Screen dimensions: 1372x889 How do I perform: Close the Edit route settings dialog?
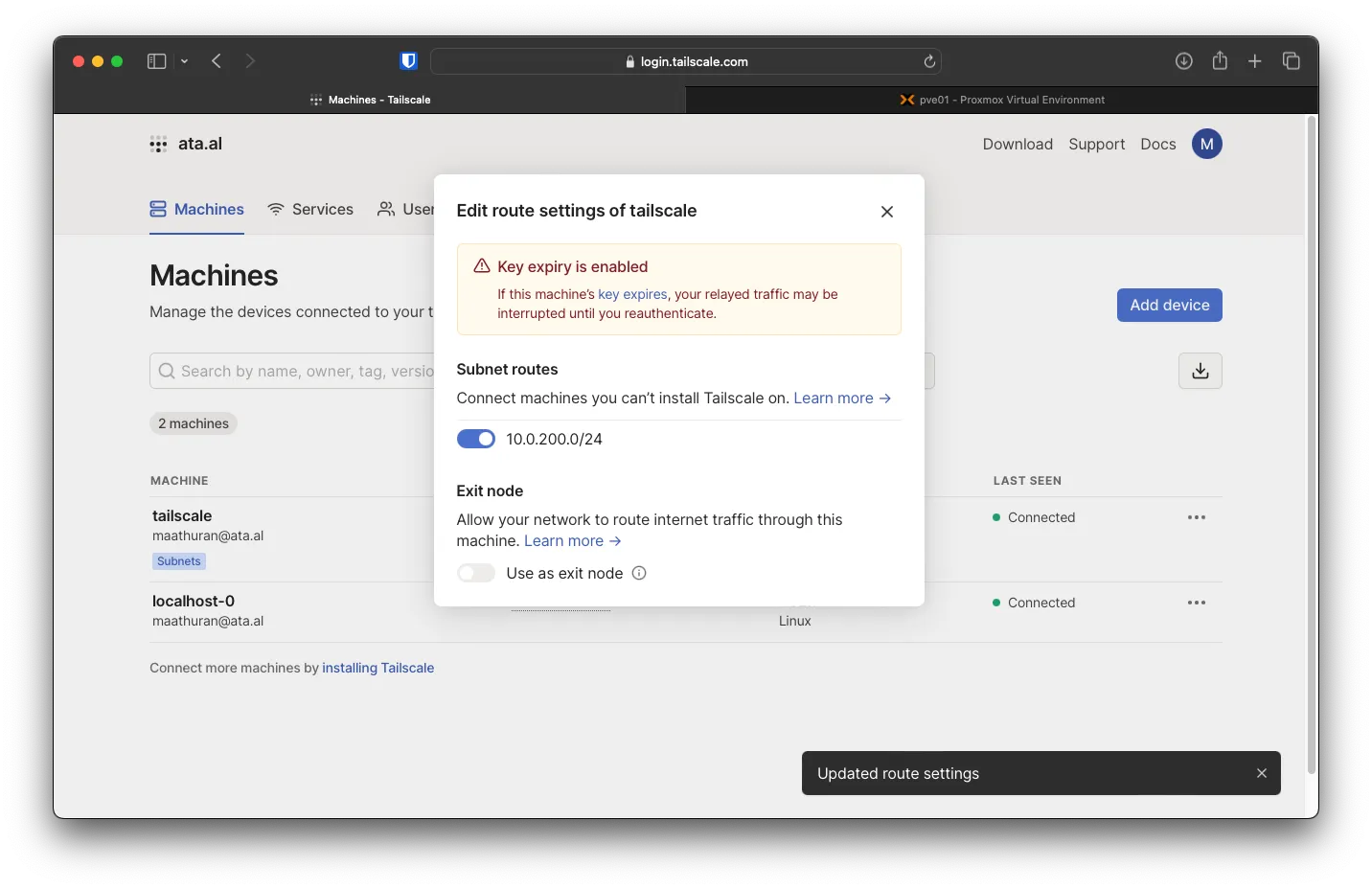click(x=887, y=212)
